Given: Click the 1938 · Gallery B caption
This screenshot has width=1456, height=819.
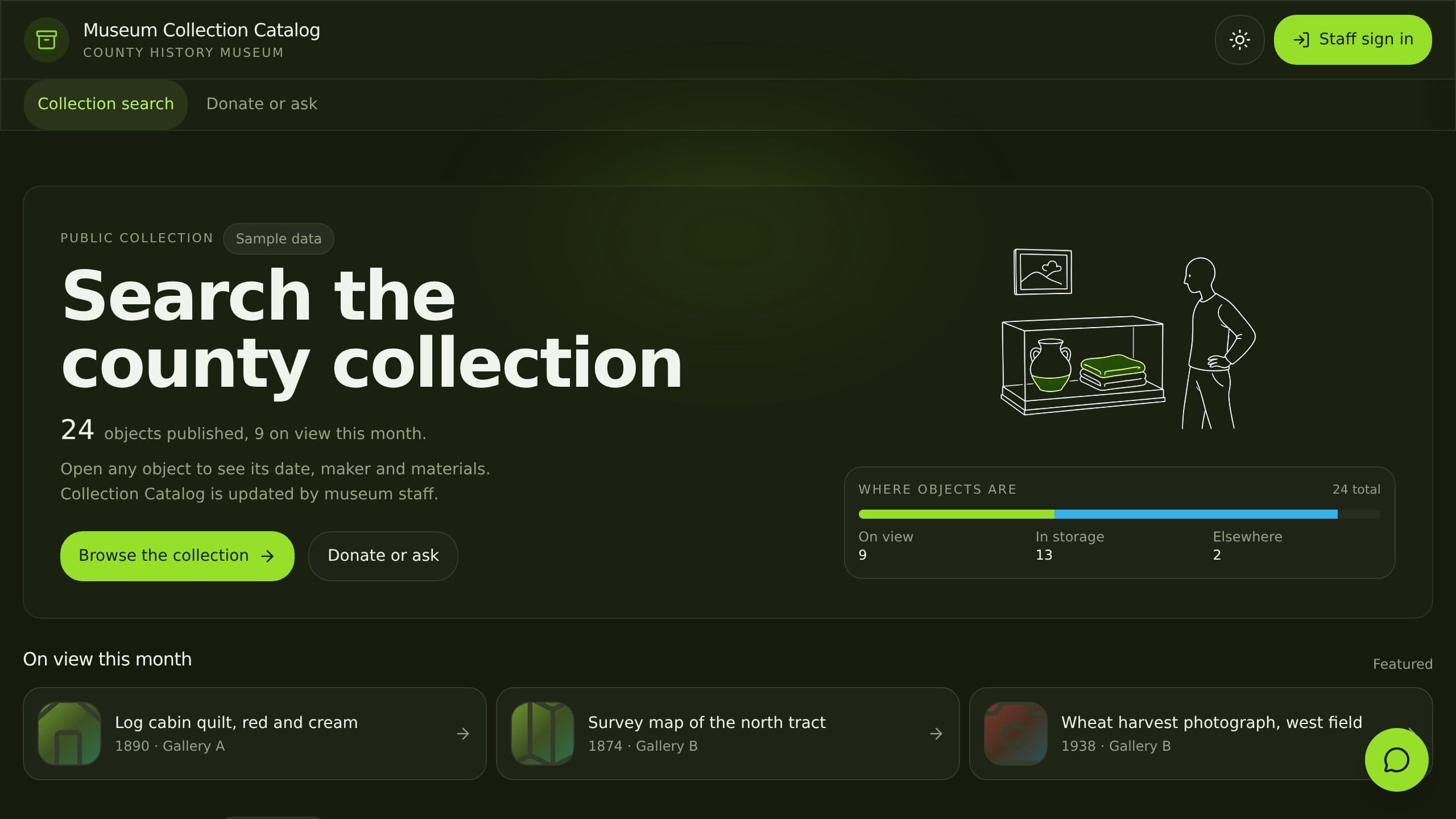Looking at the screenshot, I should point(1116,746).
